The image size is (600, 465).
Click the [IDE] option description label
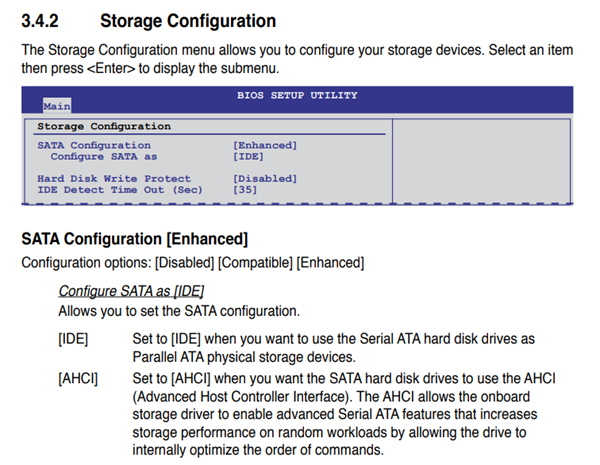coord(73,339)
